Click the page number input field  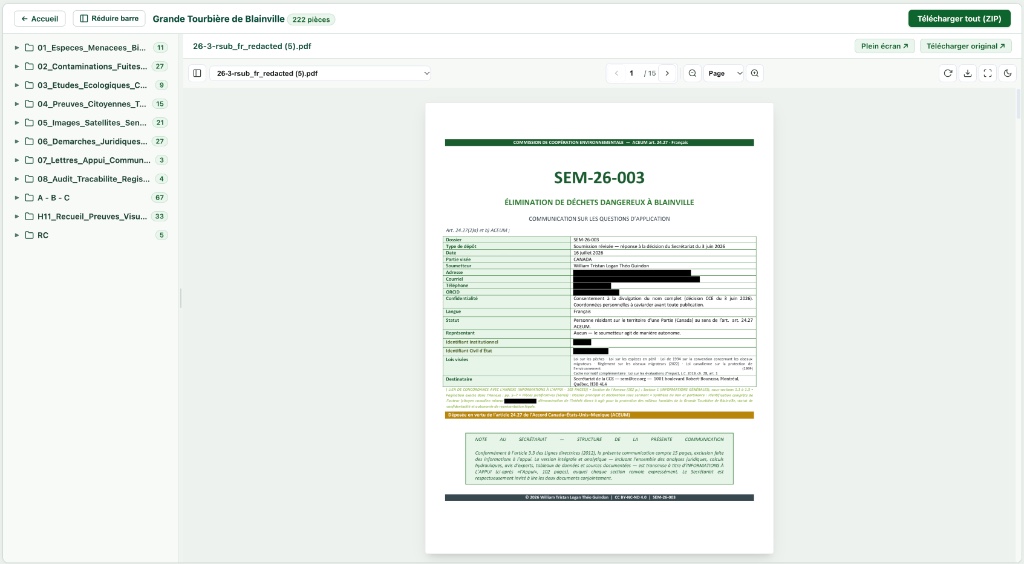[632, 73]
